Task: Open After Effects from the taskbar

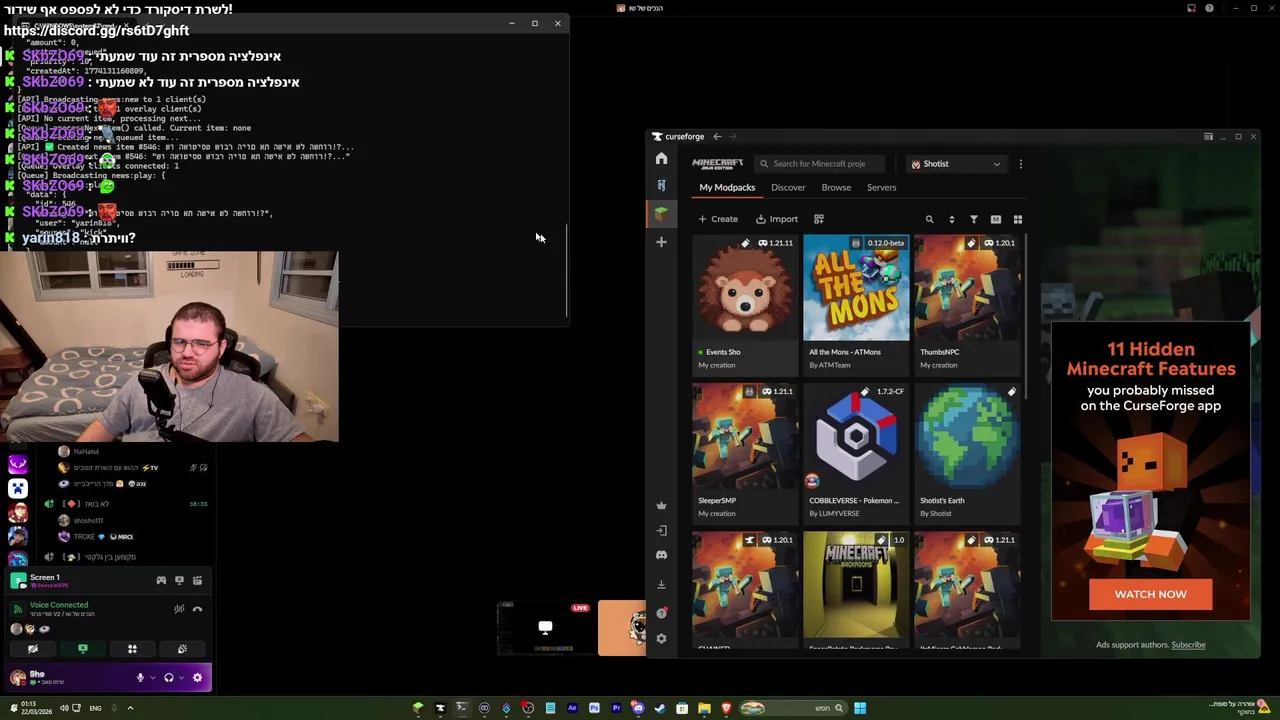Action: (572, 708)
